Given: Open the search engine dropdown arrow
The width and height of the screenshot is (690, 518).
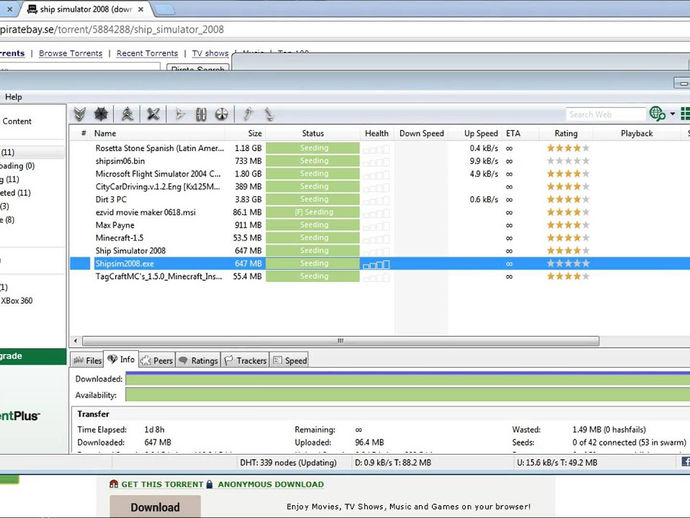Looking at the screenshot, I should 672,114.
